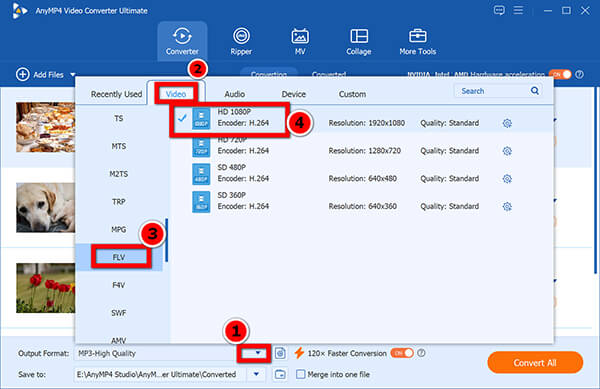Click the SD 480P format icon
Screen dimensions: 600x389
pos(201,174)
